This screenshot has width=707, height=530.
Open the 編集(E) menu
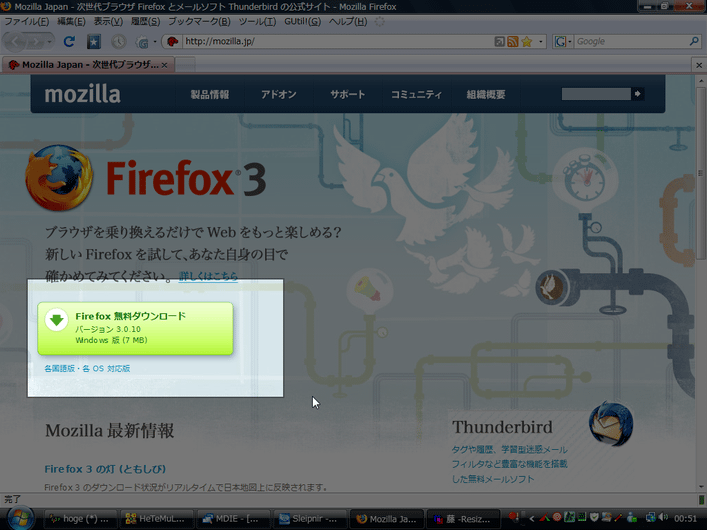point(71,21)
